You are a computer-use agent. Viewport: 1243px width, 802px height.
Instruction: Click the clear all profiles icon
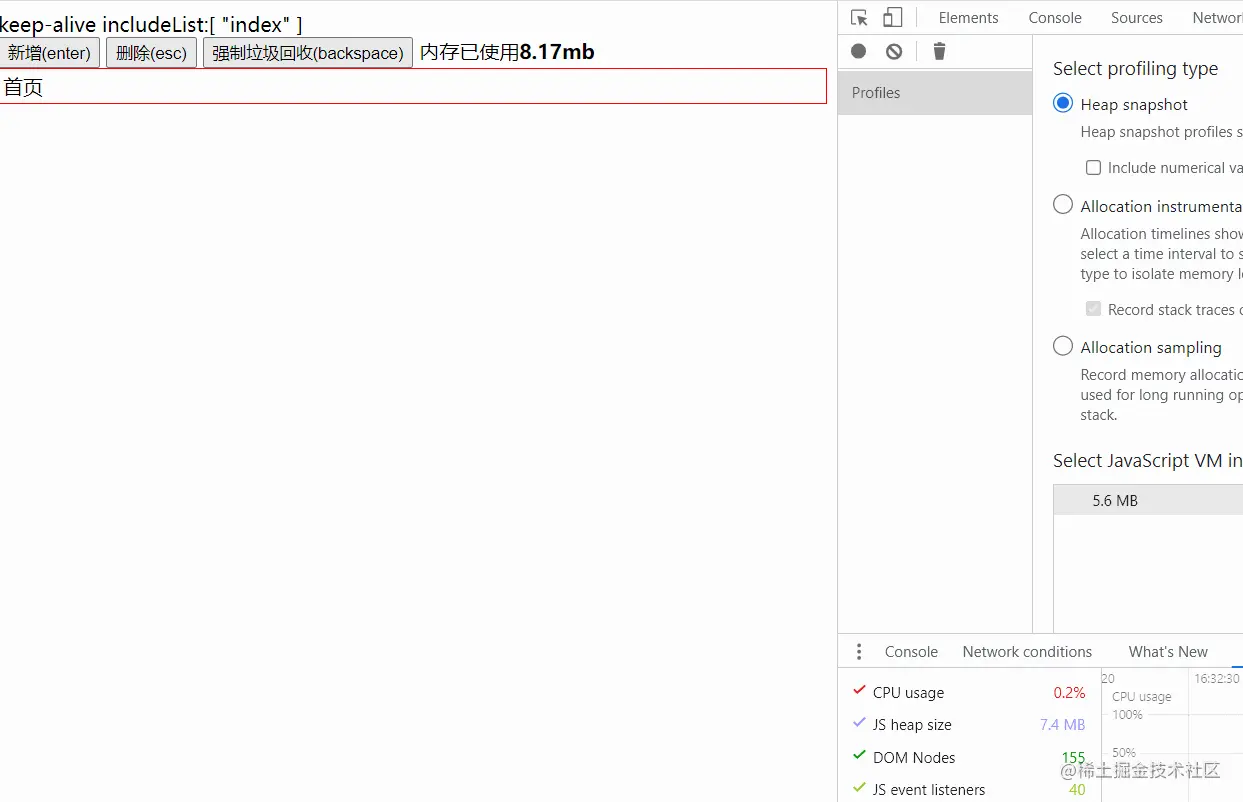tap(894, 51)
